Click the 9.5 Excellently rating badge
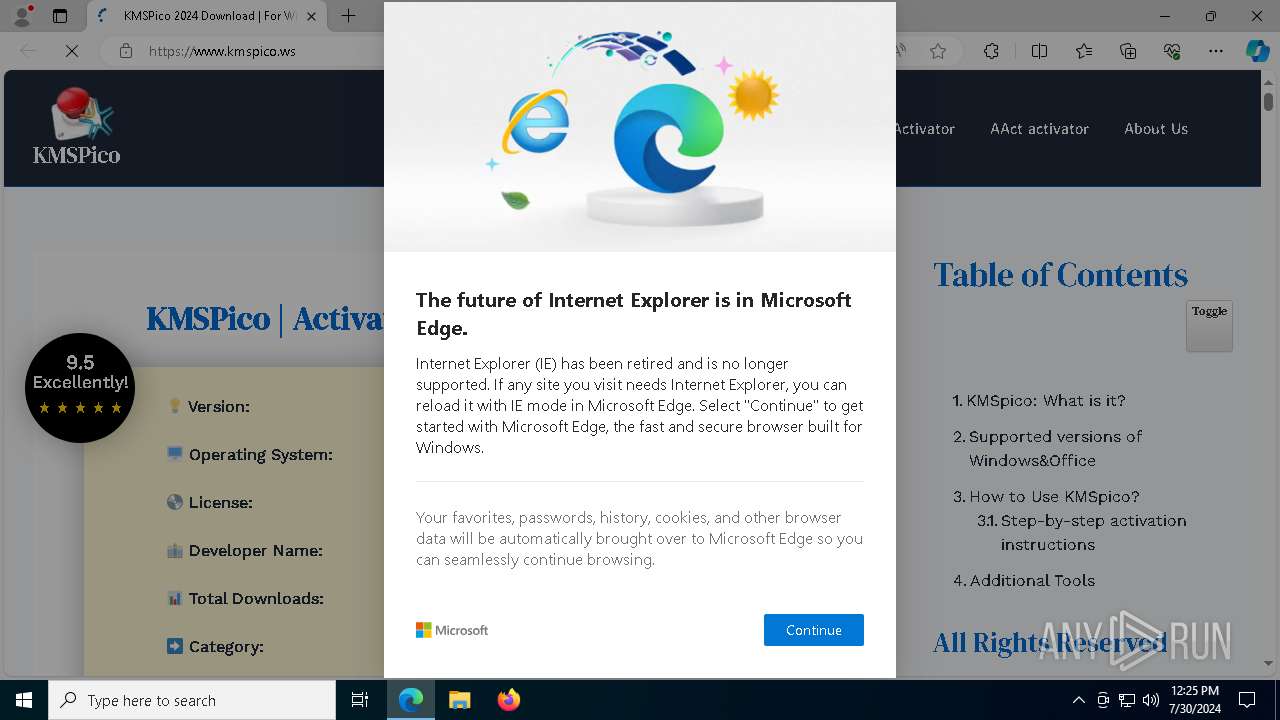This screenshot has height=720, width=1280. tap(80, 388)
